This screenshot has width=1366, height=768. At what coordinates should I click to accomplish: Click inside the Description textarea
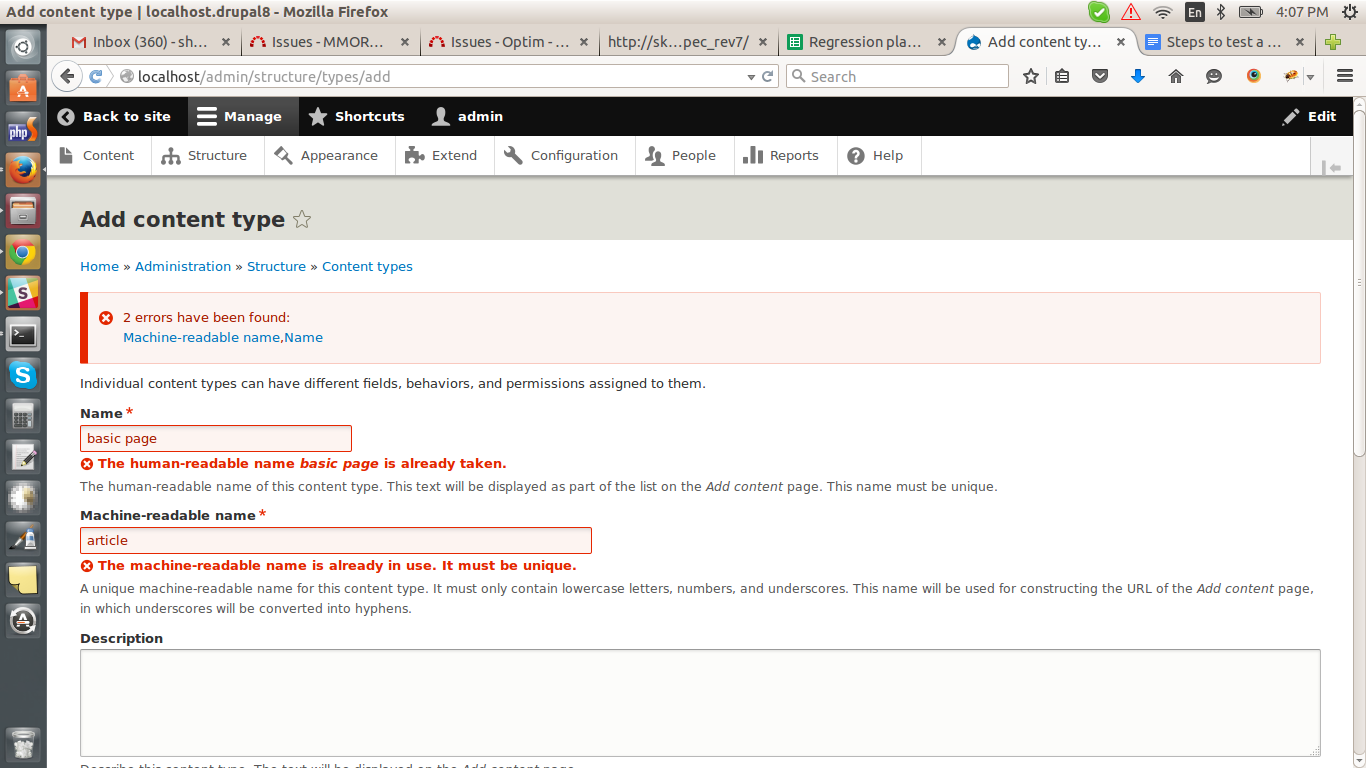point(700,702)
